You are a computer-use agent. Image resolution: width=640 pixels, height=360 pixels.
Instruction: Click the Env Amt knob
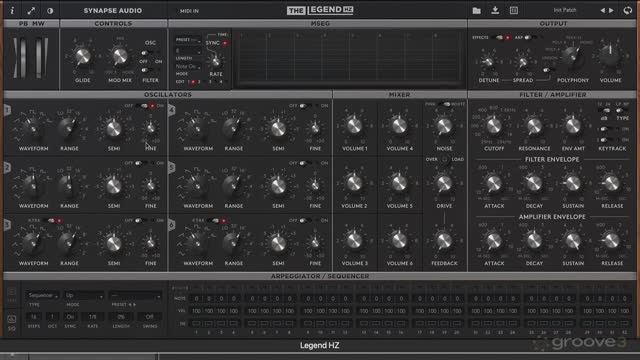tap(573, 126)
